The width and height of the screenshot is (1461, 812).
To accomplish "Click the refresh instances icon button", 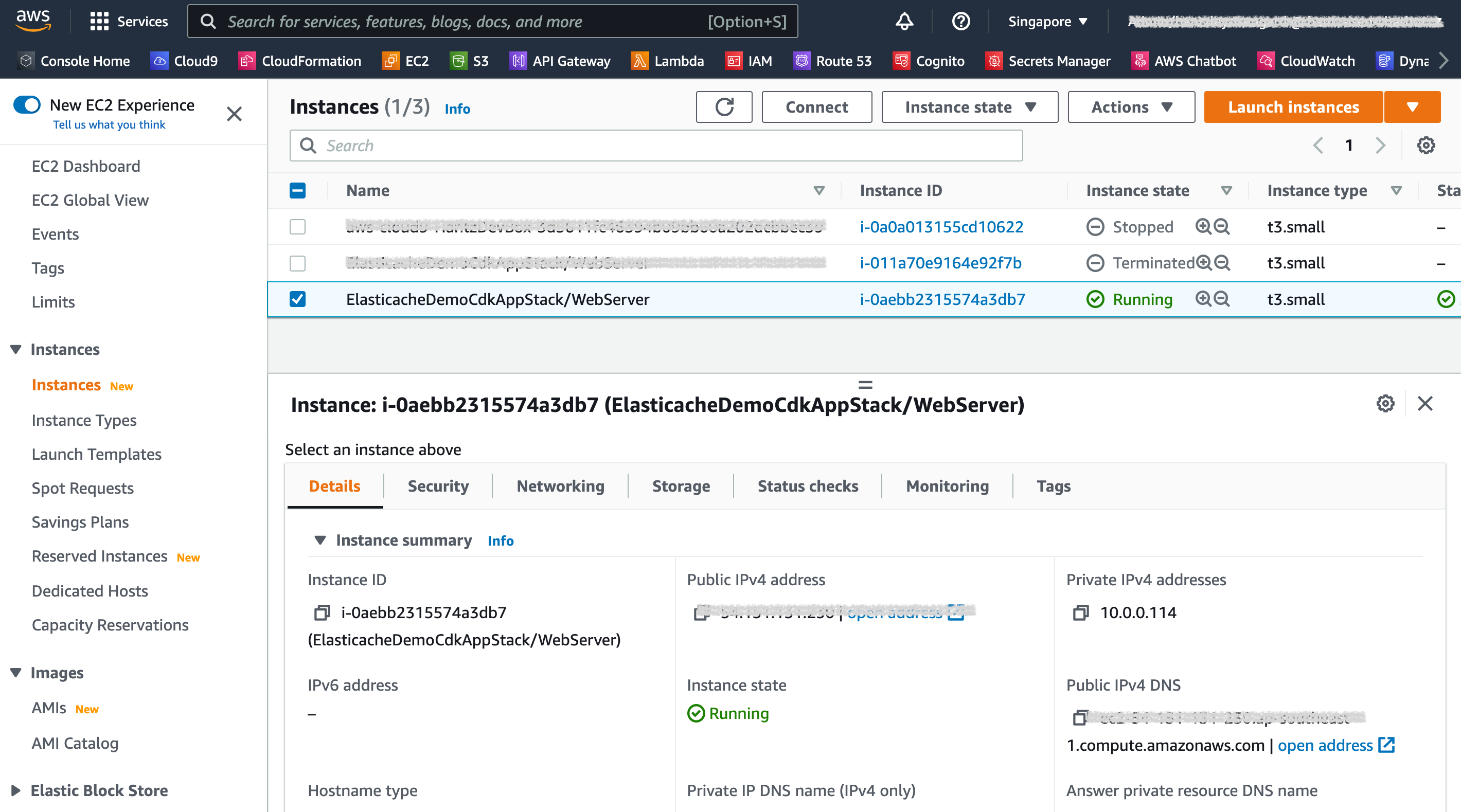I will pyautogui.click(x=724, y=106).
